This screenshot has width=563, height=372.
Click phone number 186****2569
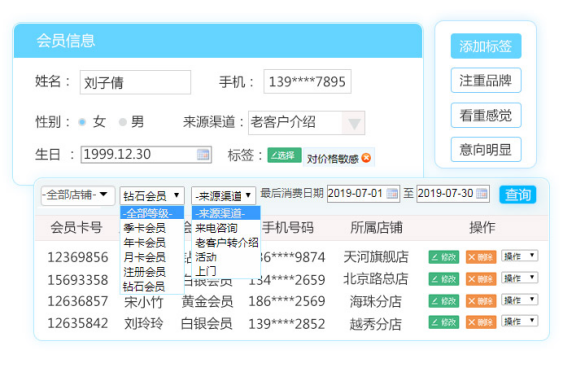[x=287, y=301]
